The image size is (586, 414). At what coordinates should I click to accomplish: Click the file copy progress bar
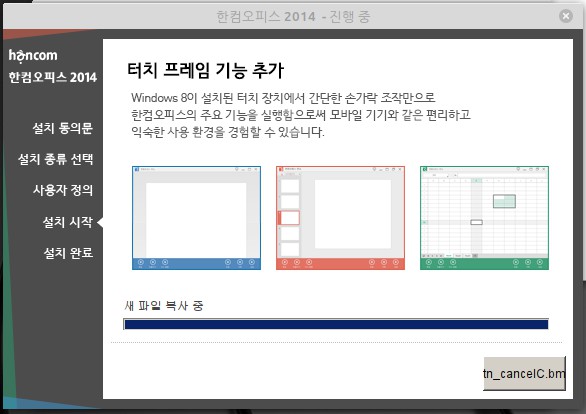pos(336,324)
